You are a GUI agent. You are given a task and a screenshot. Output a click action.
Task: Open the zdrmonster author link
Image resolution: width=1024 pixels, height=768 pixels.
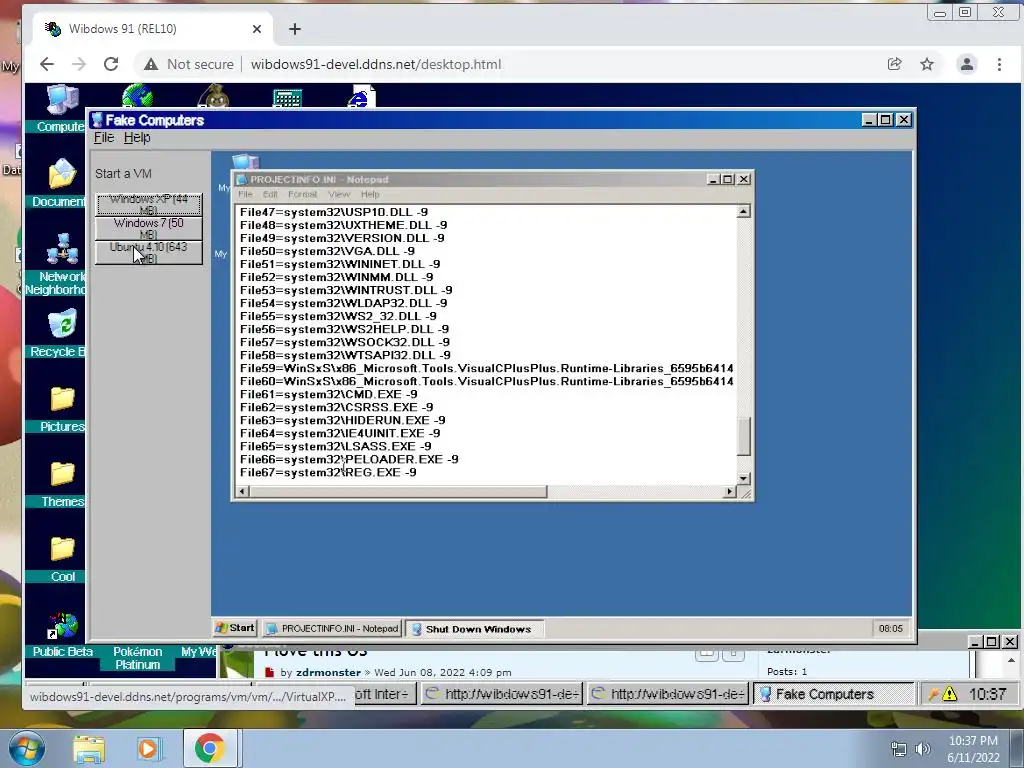pos(328,672)
